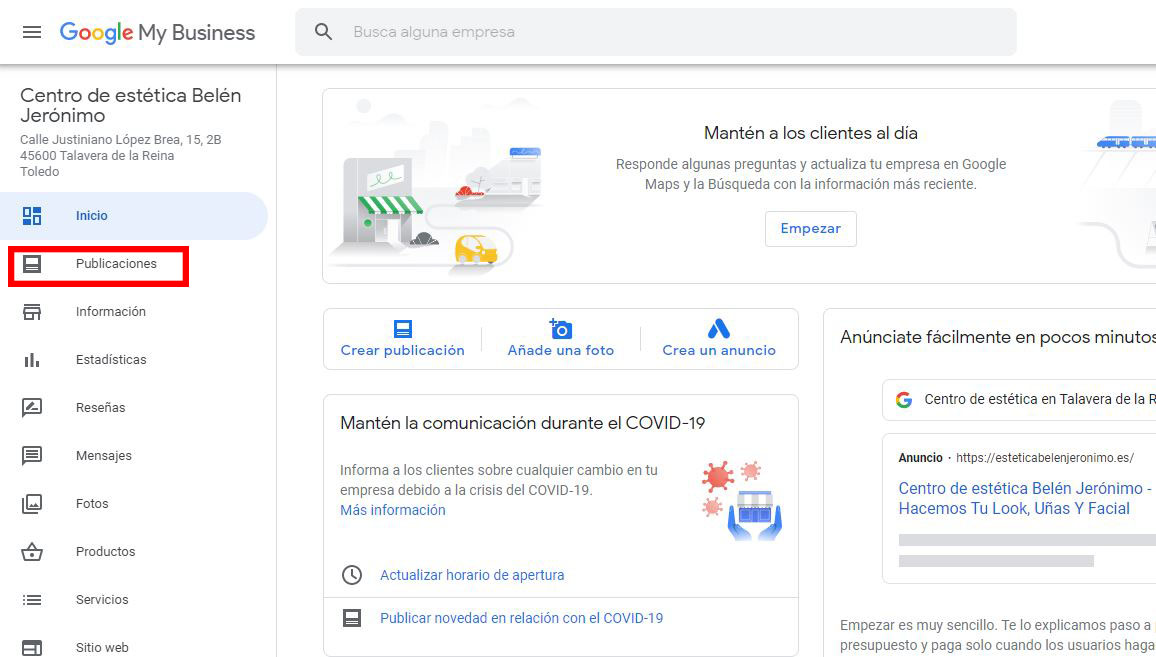Click the camera Añade una foto icon
The height and width of the screenshot is (657, 1156).
(560, 328)
